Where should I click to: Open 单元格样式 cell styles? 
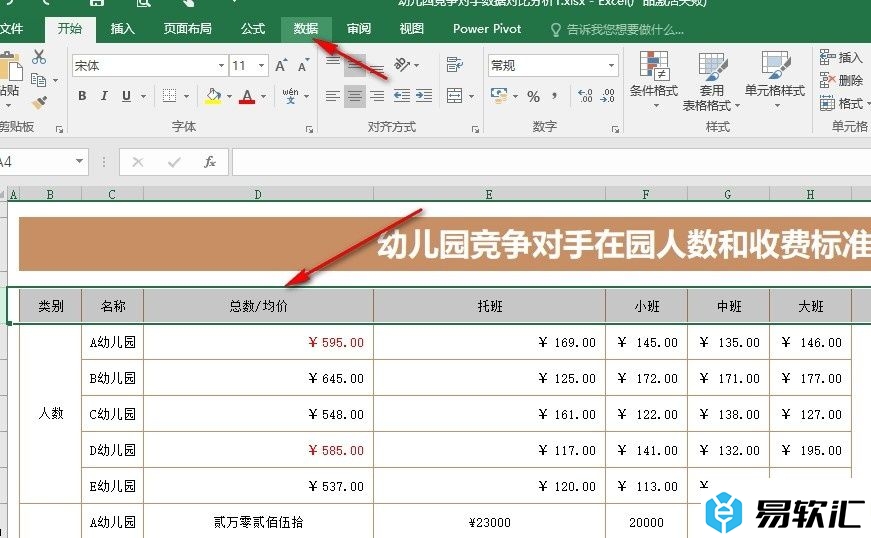775,79
